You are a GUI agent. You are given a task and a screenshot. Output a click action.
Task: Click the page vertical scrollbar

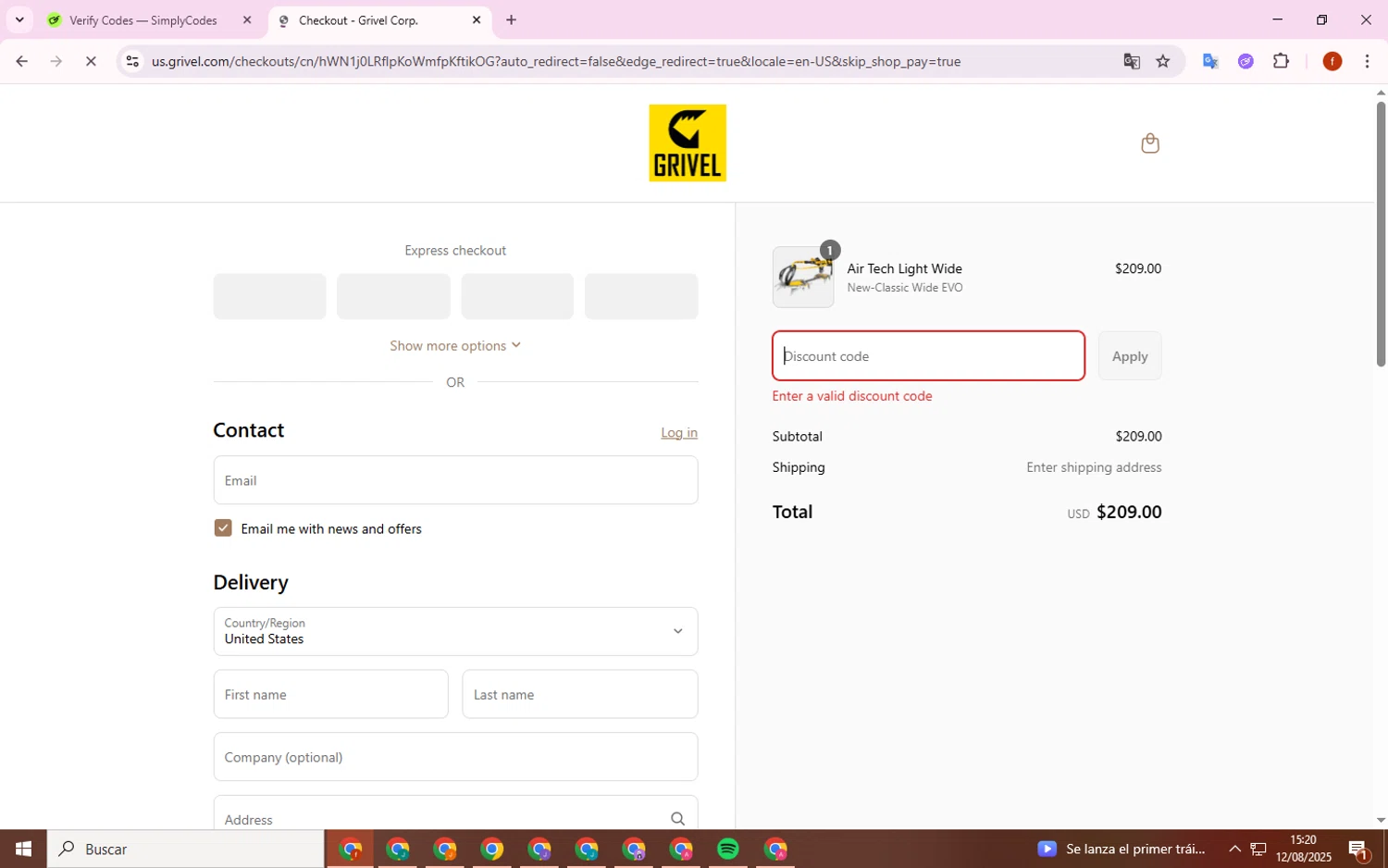click(x=1381, y=233)
